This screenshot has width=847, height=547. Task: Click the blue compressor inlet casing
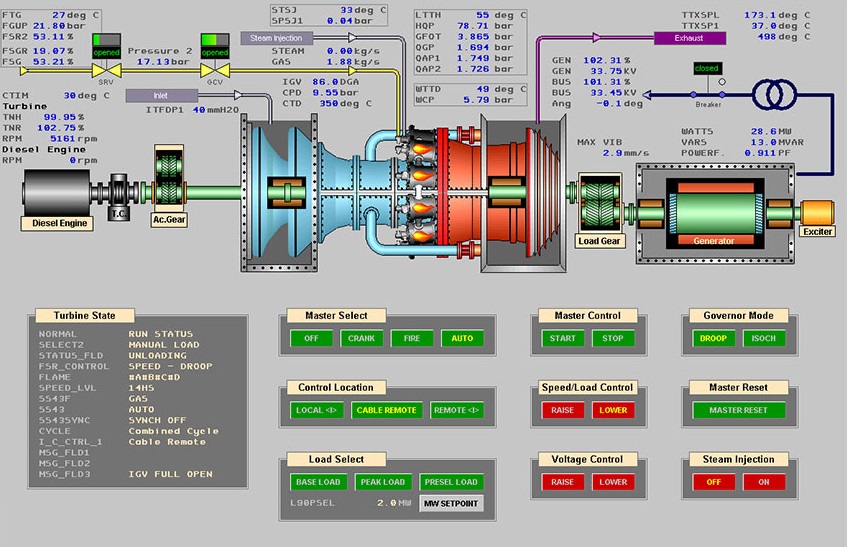point(279,193)
